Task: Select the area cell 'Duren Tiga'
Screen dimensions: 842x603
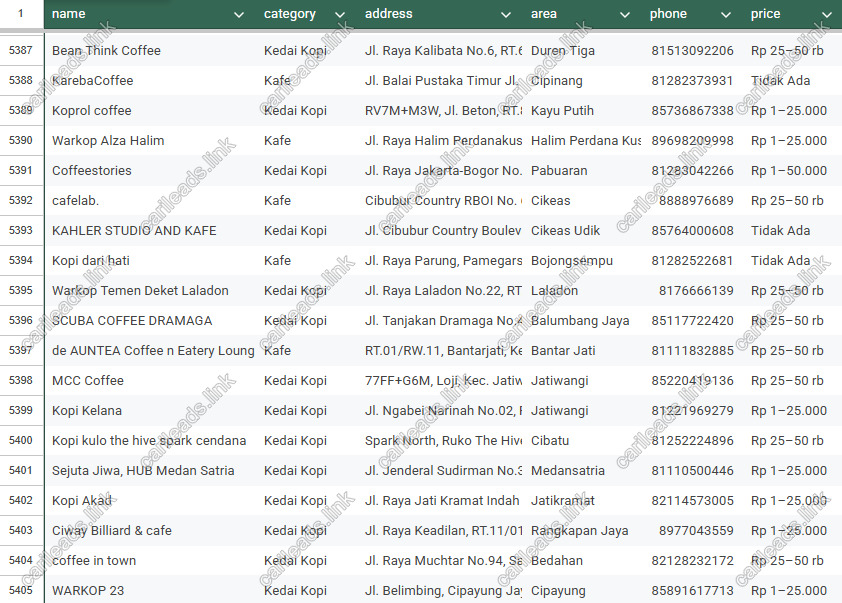Action: tap(584, 50)
